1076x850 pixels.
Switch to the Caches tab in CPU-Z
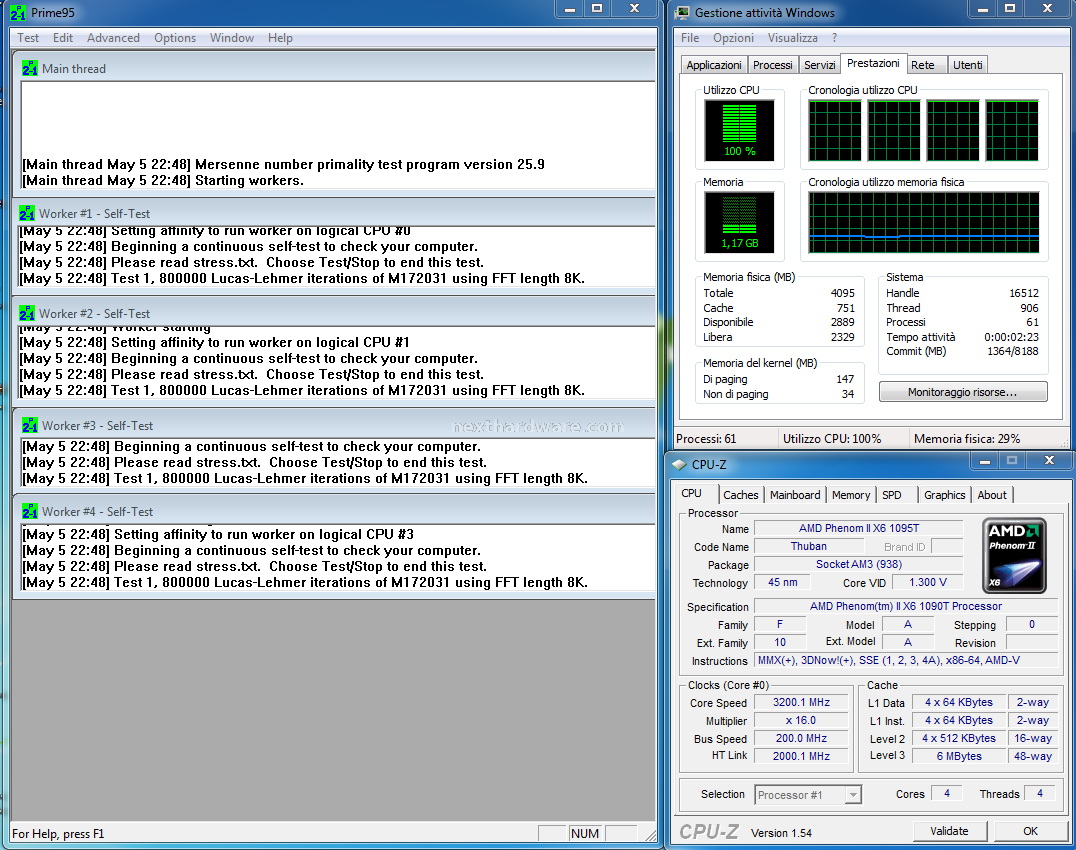[740, 495]
